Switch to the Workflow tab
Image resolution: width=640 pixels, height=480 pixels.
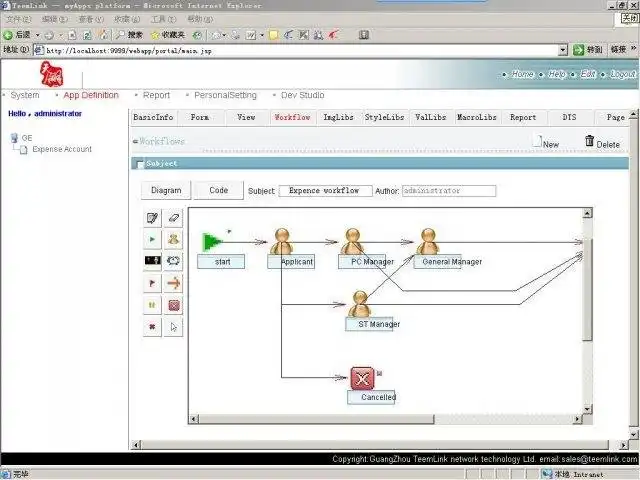click(x=292, y=117)
